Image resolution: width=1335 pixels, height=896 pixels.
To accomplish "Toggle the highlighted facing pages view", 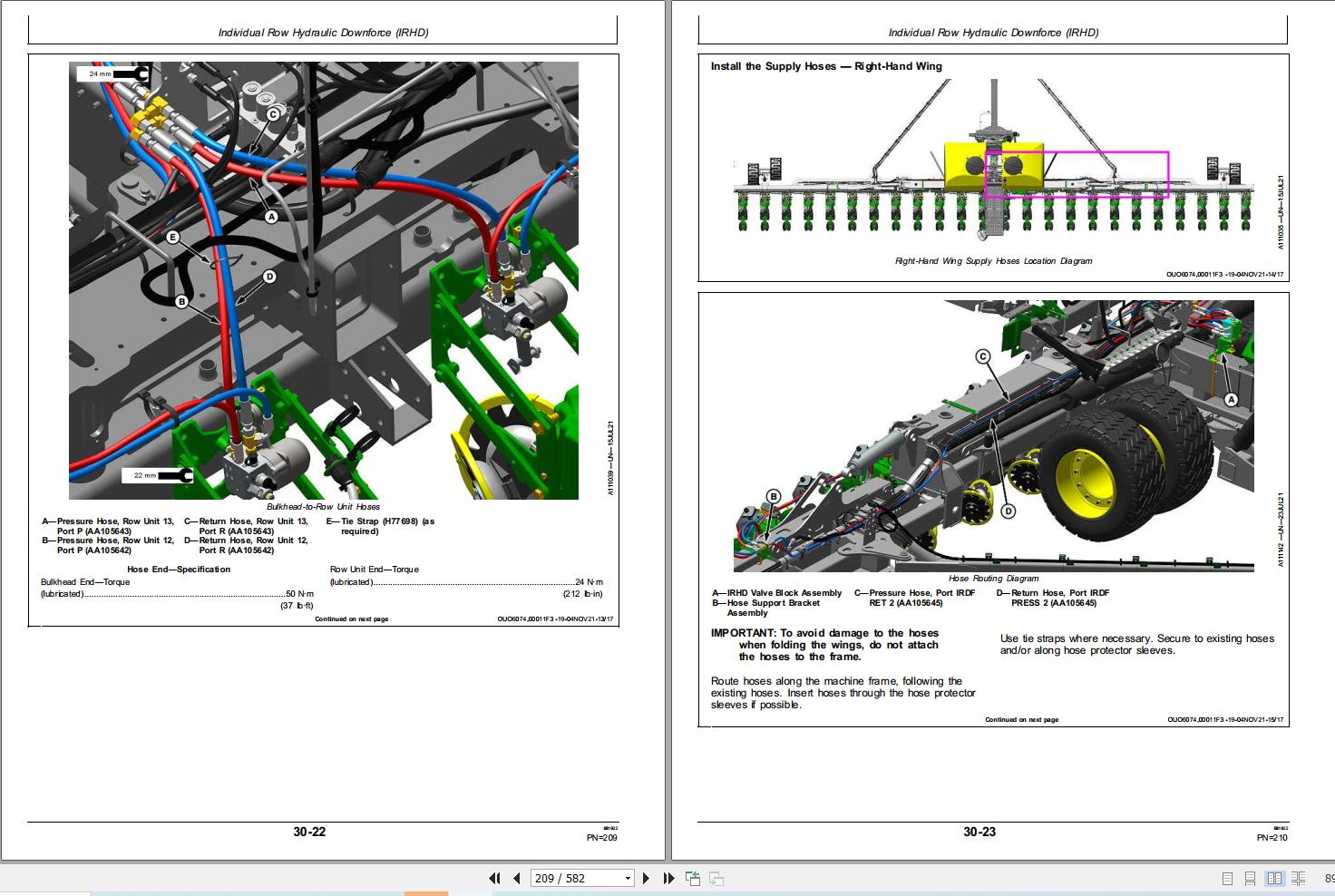I will tap(1275, 878).
